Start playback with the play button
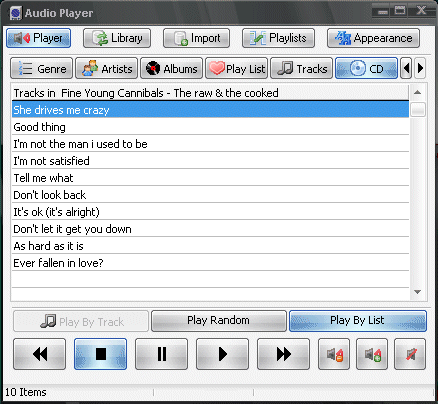The height and width of the screenshot is (404, 438). (222, 354)
